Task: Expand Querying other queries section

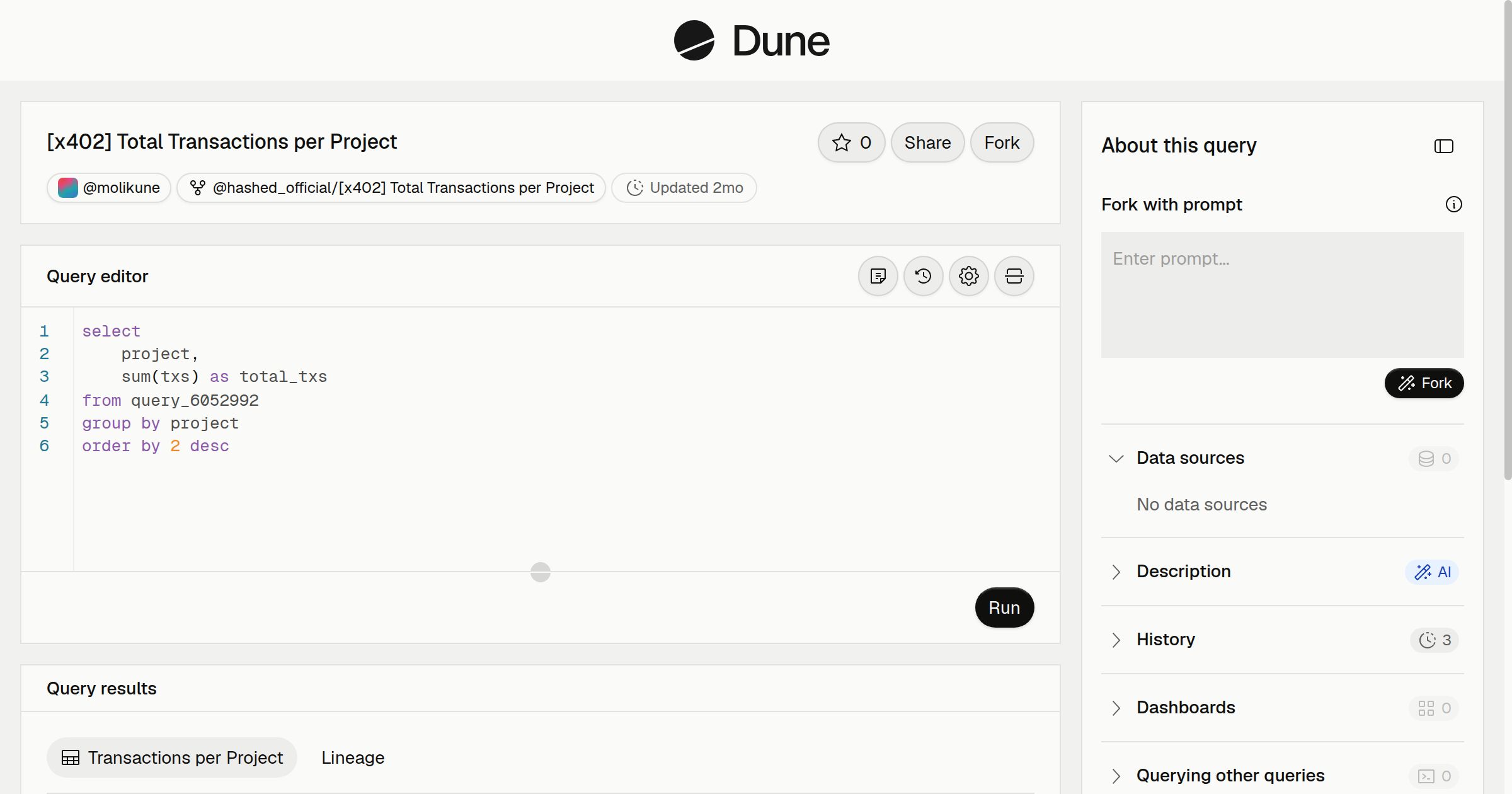Action: coord(1116,776)
